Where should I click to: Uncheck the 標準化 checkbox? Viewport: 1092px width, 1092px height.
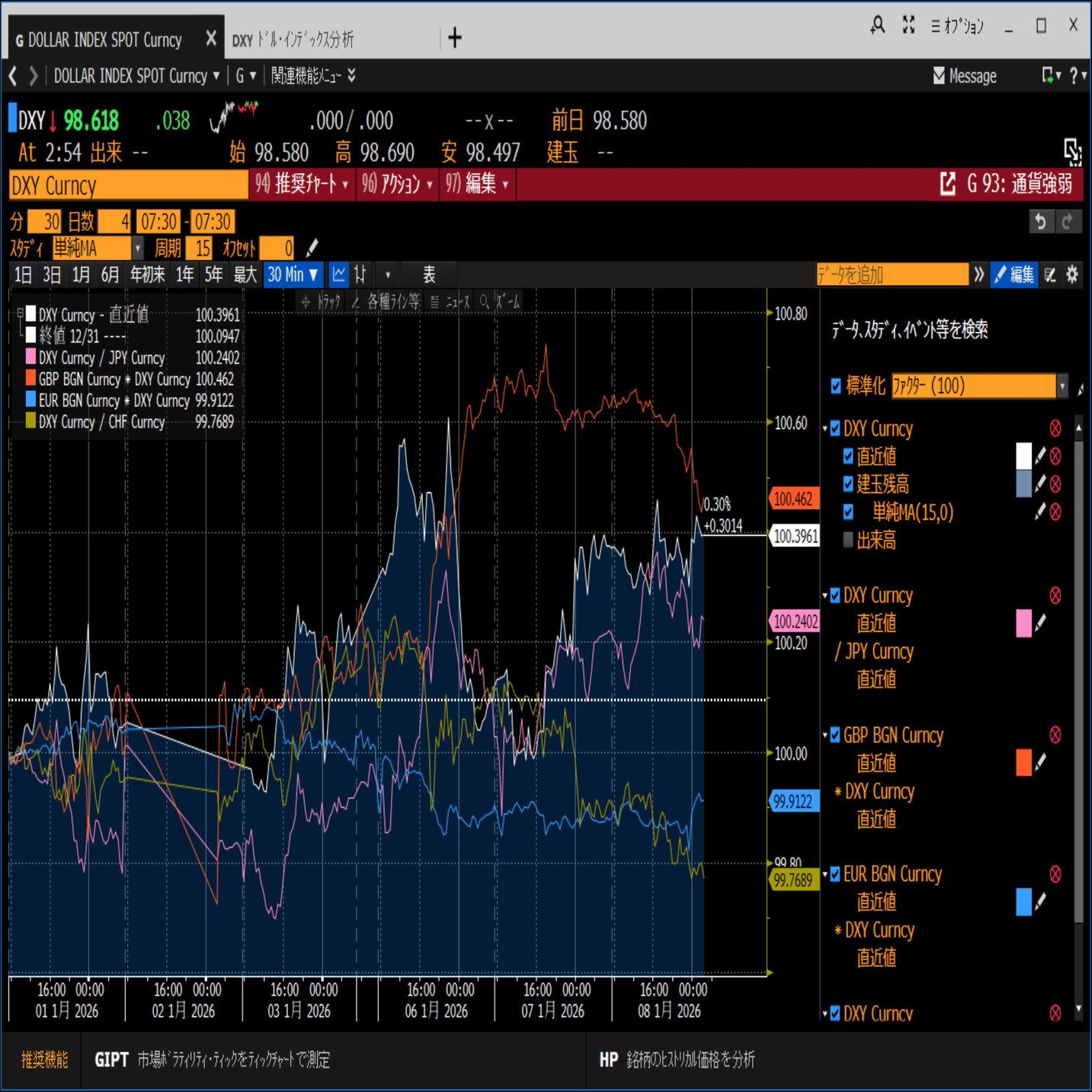pos(836,386)
